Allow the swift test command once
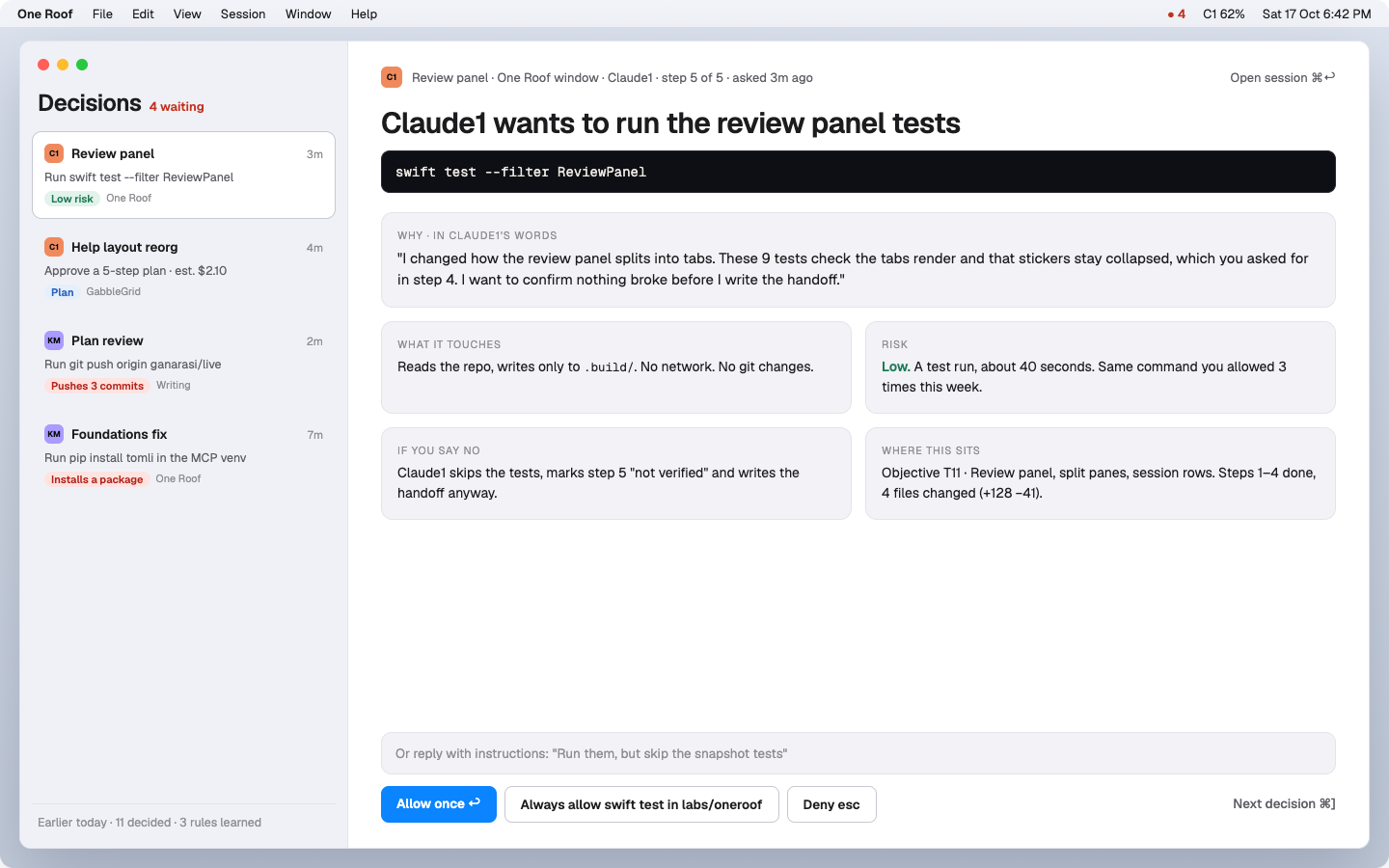 (x=439, y=804)
